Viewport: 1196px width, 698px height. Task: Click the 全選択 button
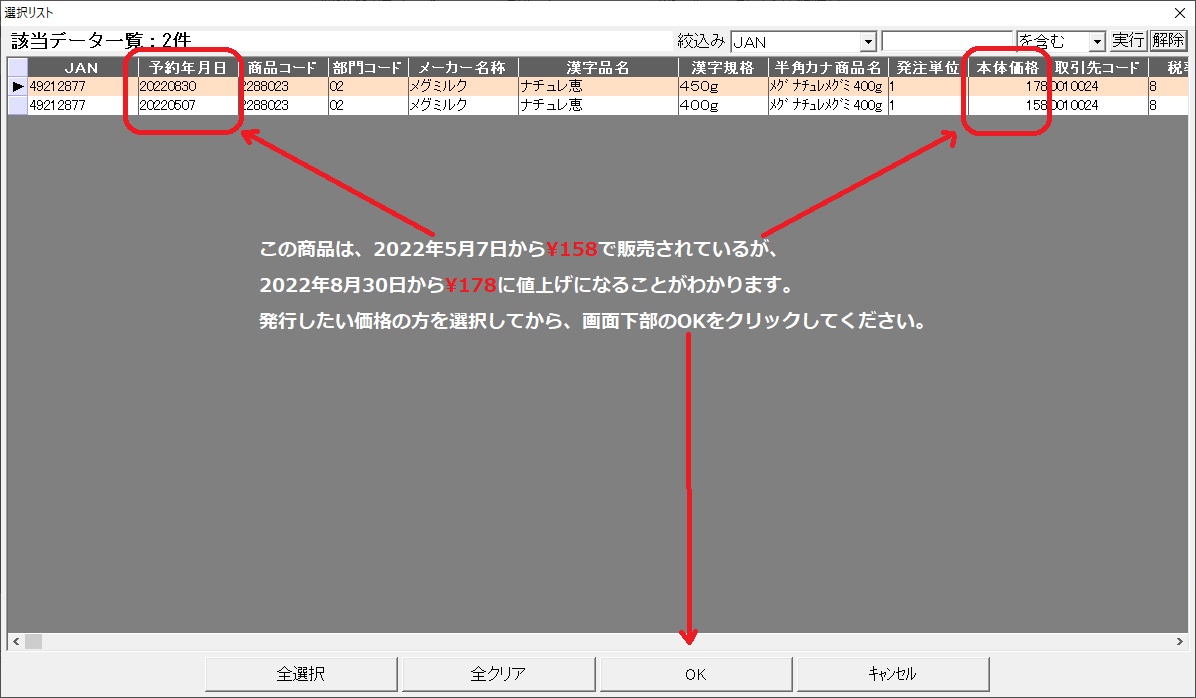coord(301,674)
